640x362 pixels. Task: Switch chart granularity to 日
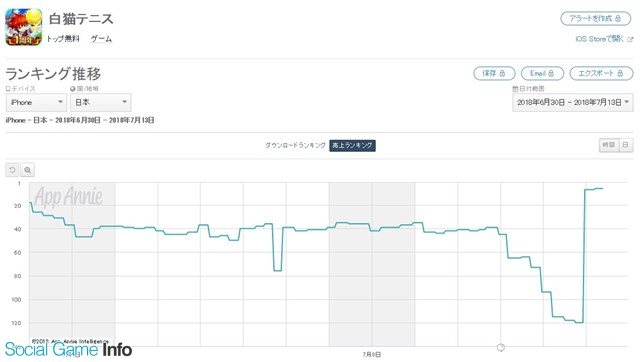626,145
